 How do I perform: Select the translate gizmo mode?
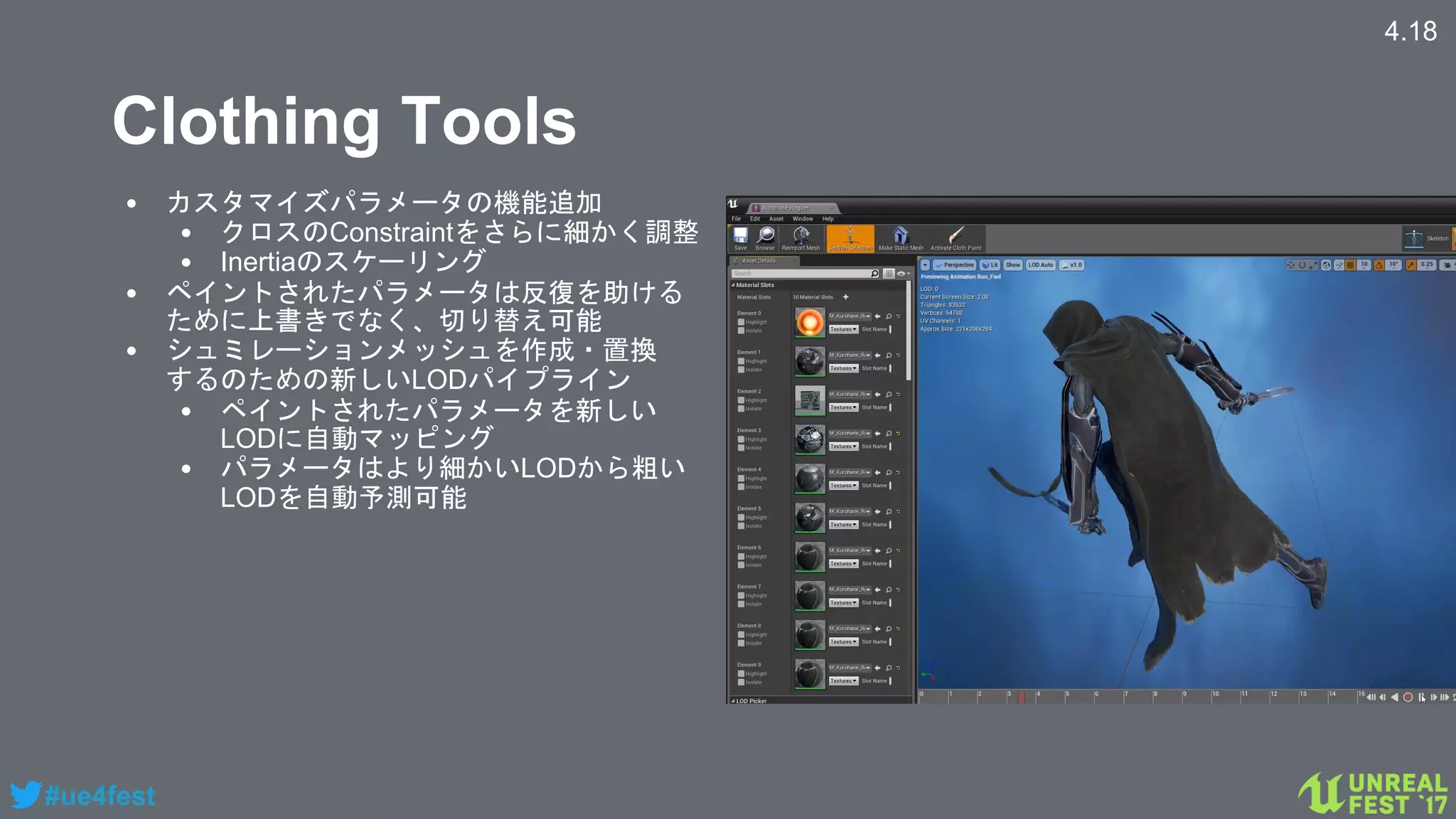pyautogui.click(x=1290, y=265)
